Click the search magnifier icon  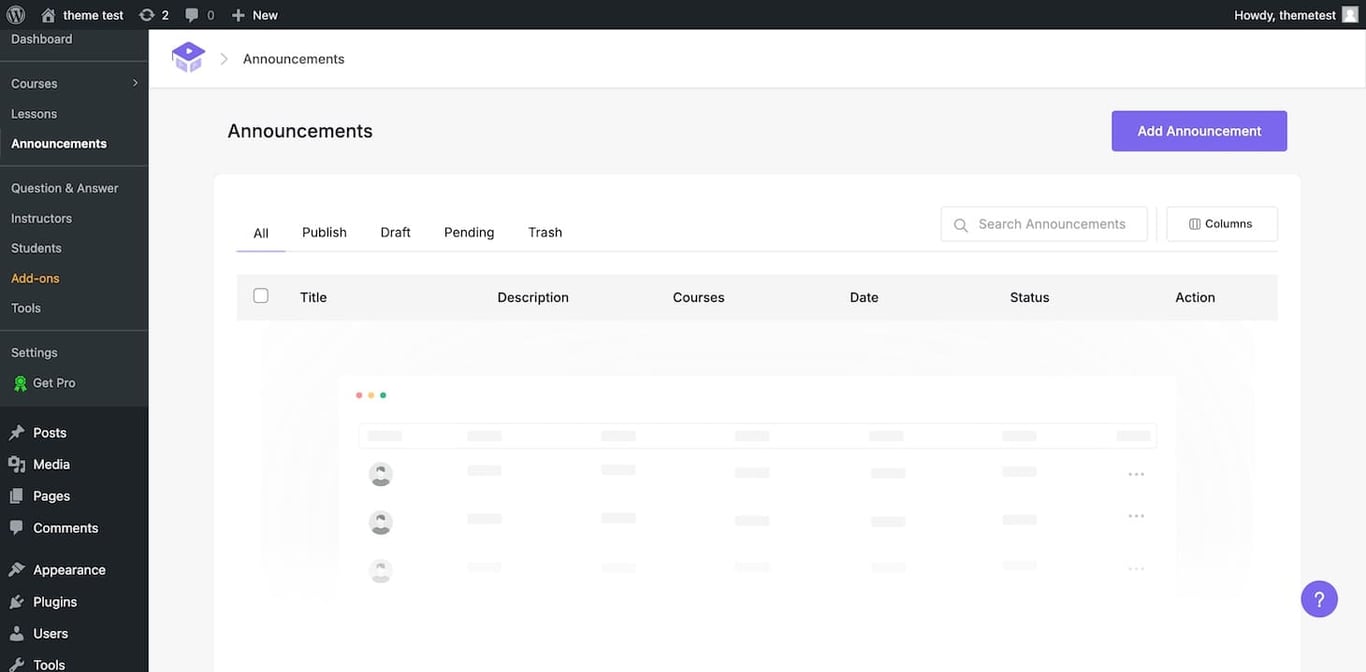coord(961,225)
